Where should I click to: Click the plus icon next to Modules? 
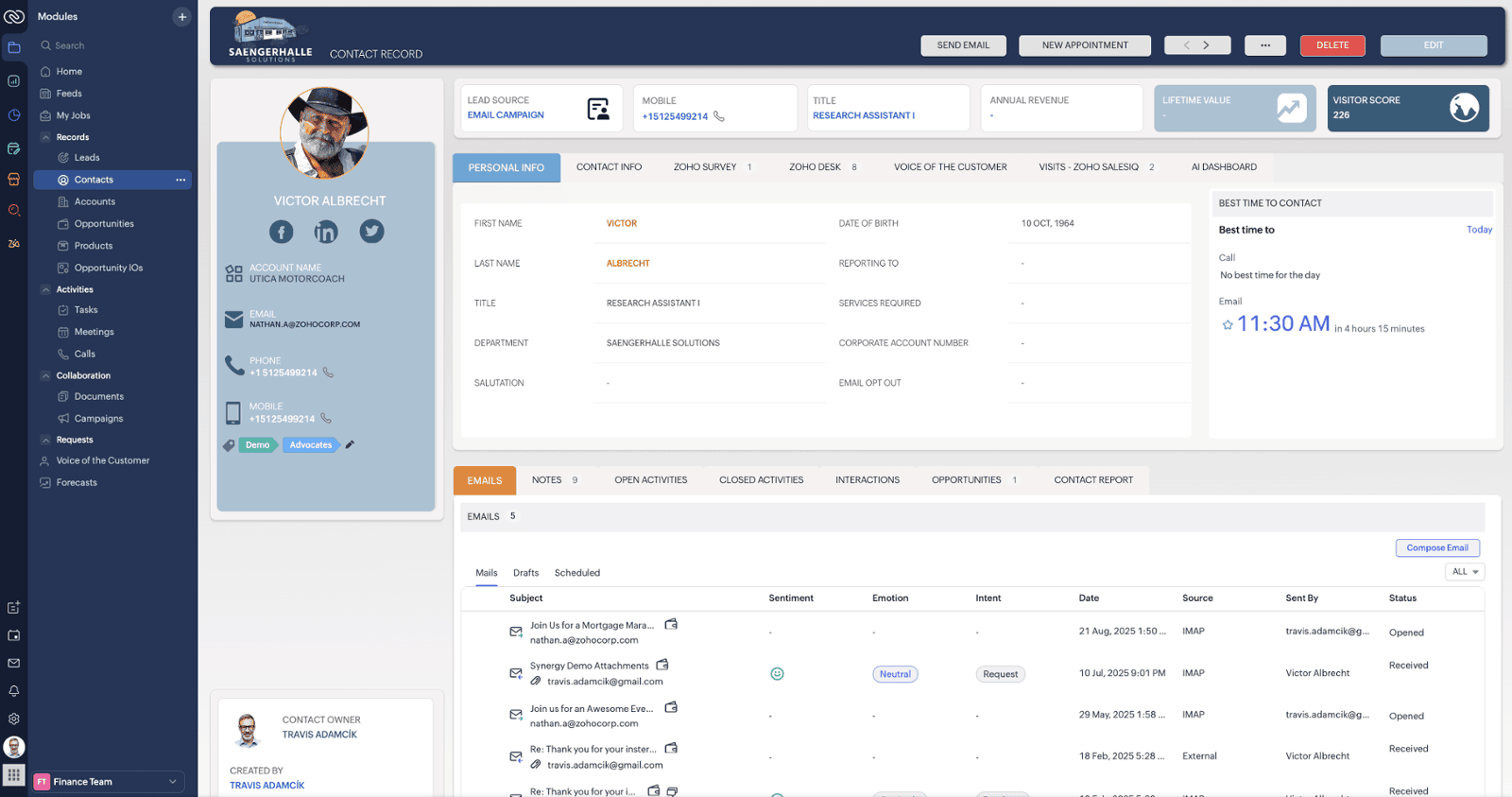click(181, 17)
